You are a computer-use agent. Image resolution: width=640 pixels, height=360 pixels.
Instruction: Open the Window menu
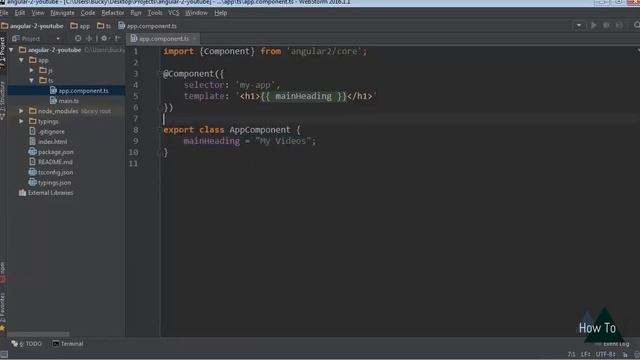[x=196, y=13]
